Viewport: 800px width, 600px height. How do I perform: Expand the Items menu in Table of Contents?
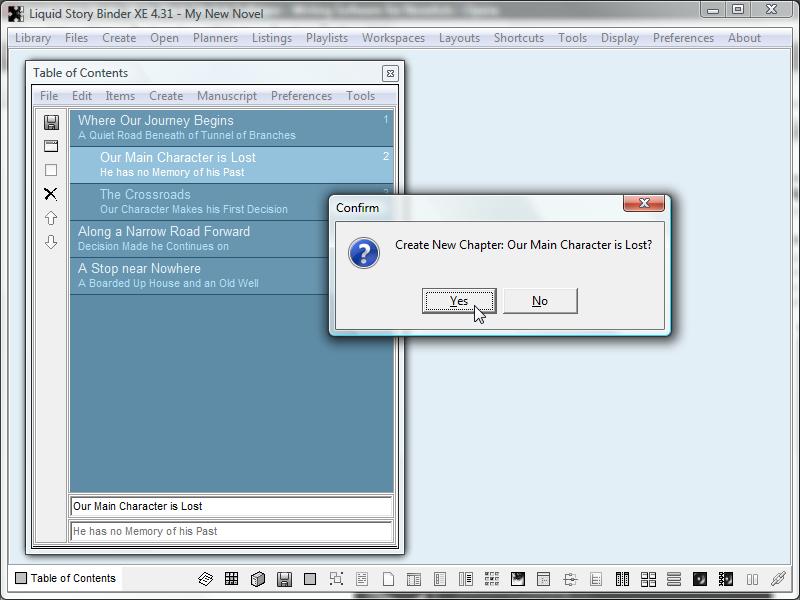tap(120, 96)
